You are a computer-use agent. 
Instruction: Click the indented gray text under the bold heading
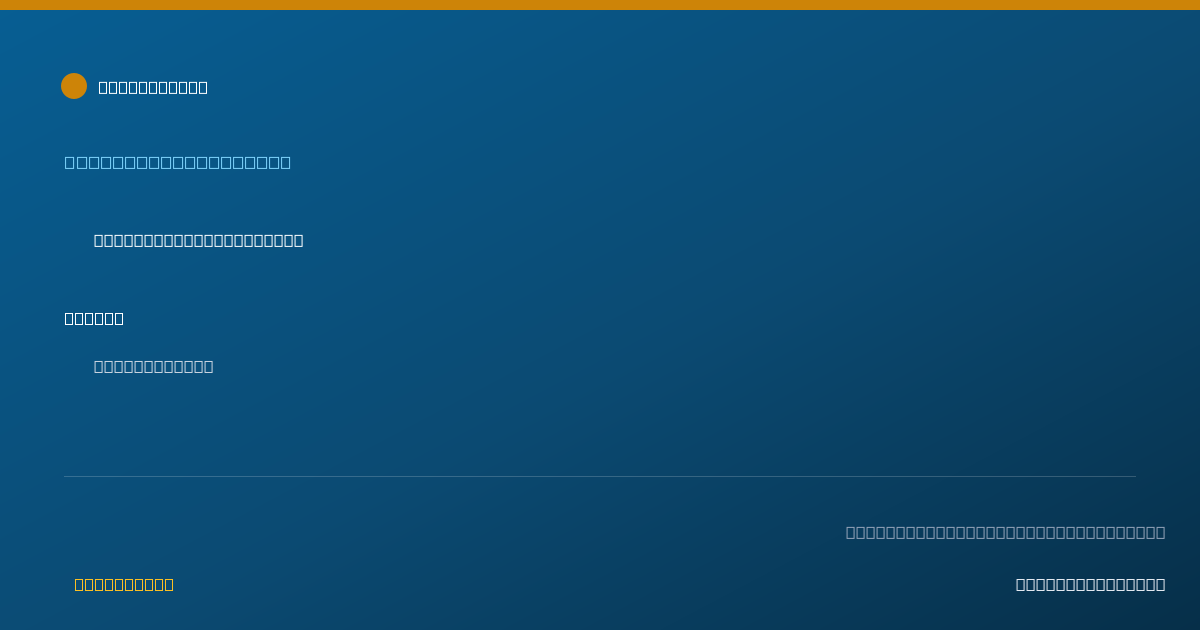[154, 366]
